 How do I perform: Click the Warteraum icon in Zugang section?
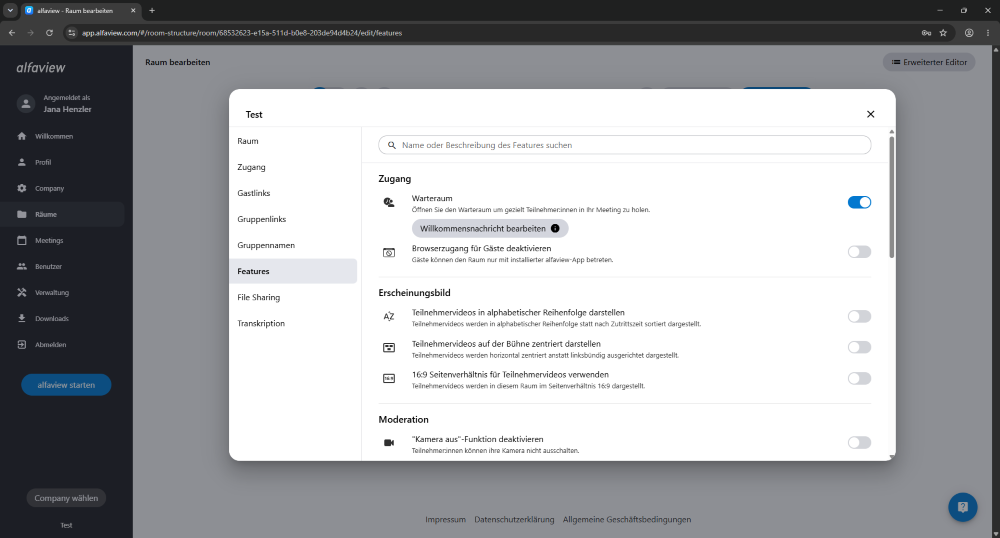(x=388, y=203)
